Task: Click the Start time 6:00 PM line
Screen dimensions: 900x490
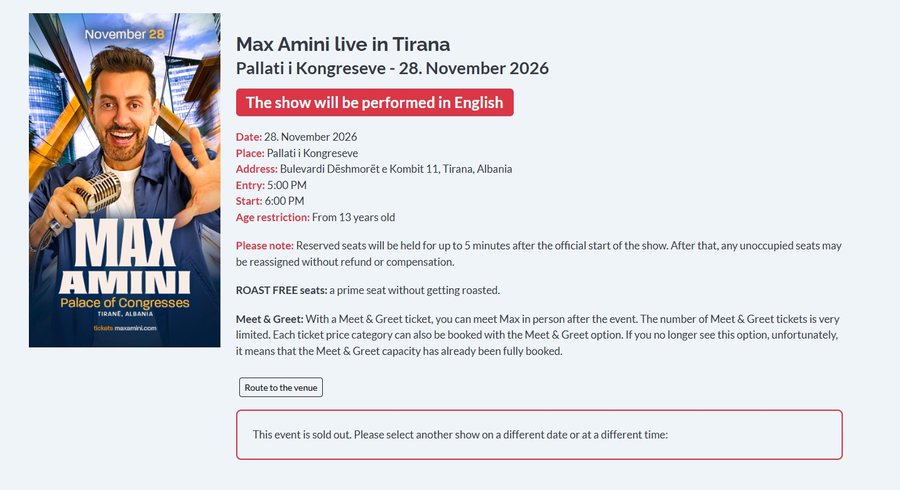Action: (x=270, y=201)
